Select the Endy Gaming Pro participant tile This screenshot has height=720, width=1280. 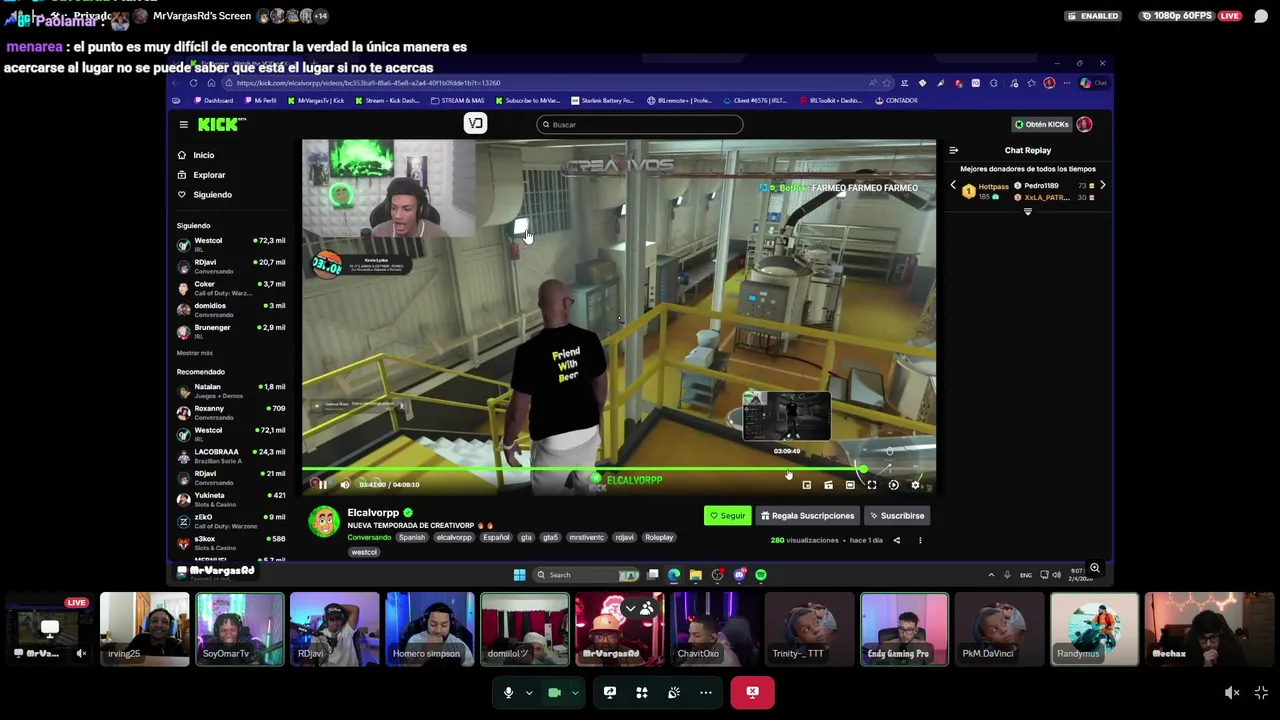[904, 629]
